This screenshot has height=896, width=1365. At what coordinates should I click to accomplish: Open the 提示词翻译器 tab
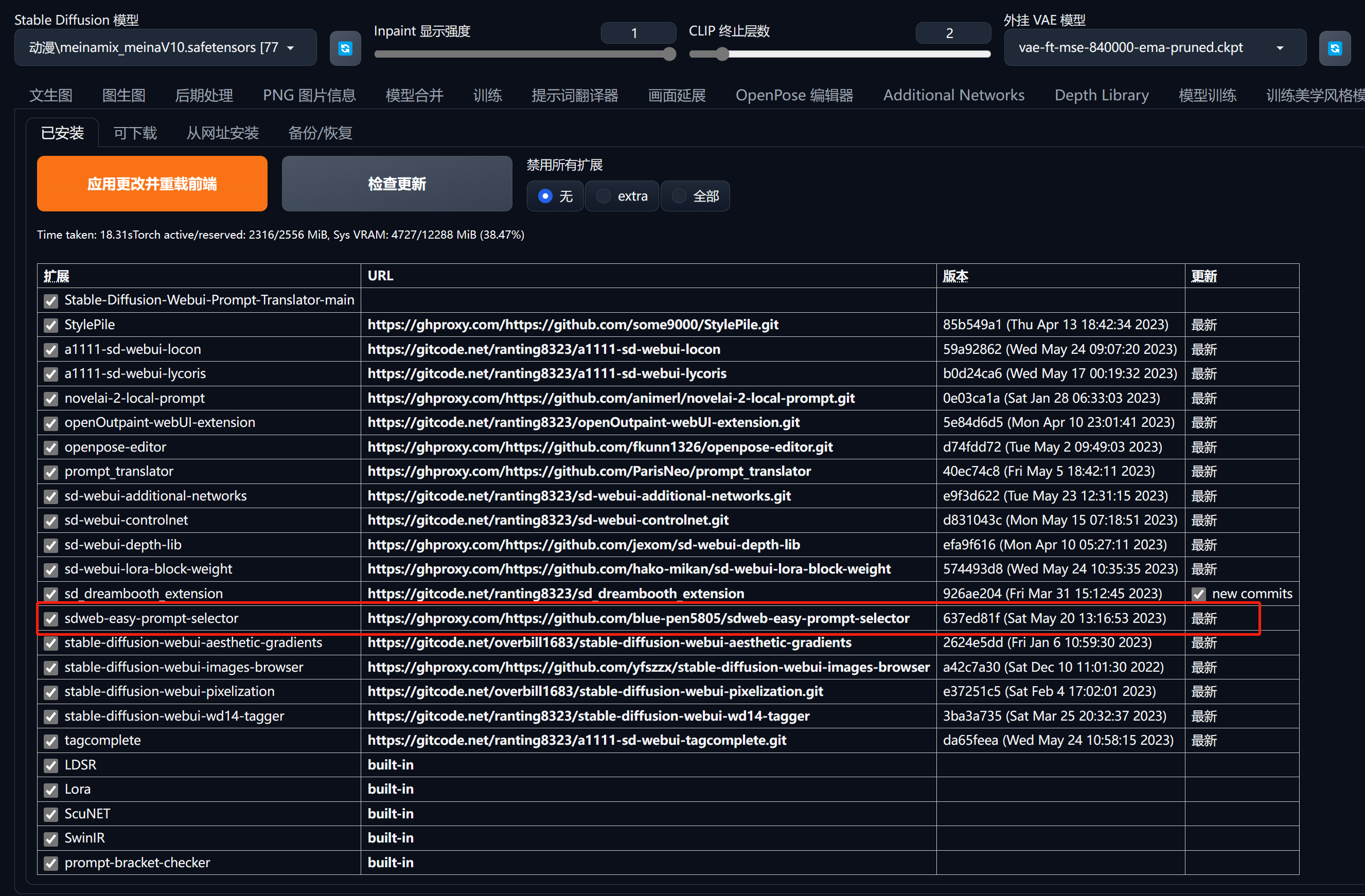click(x=575, y=95)
